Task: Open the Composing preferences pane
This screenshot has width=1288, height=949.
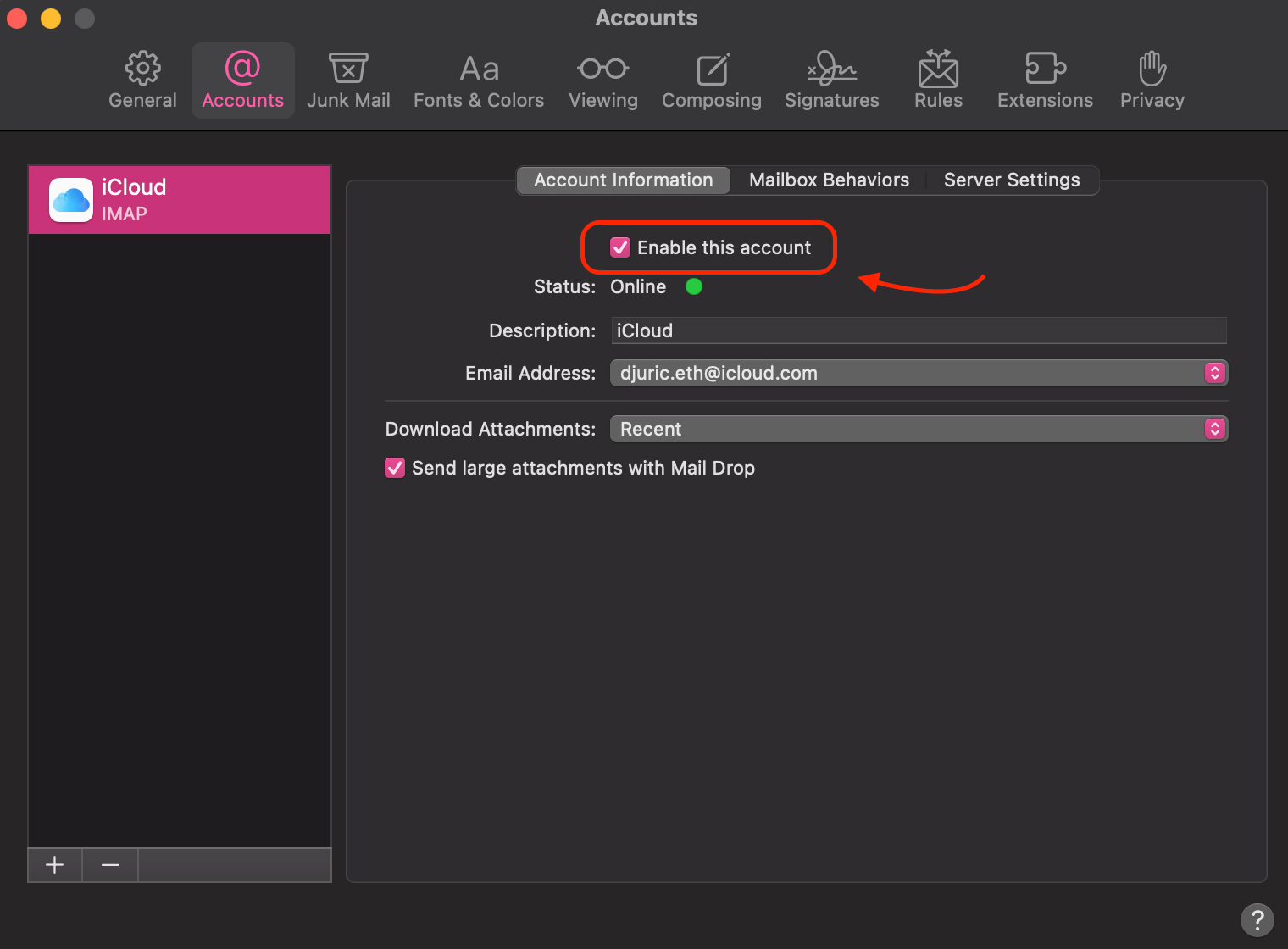Action: [712, 80]
